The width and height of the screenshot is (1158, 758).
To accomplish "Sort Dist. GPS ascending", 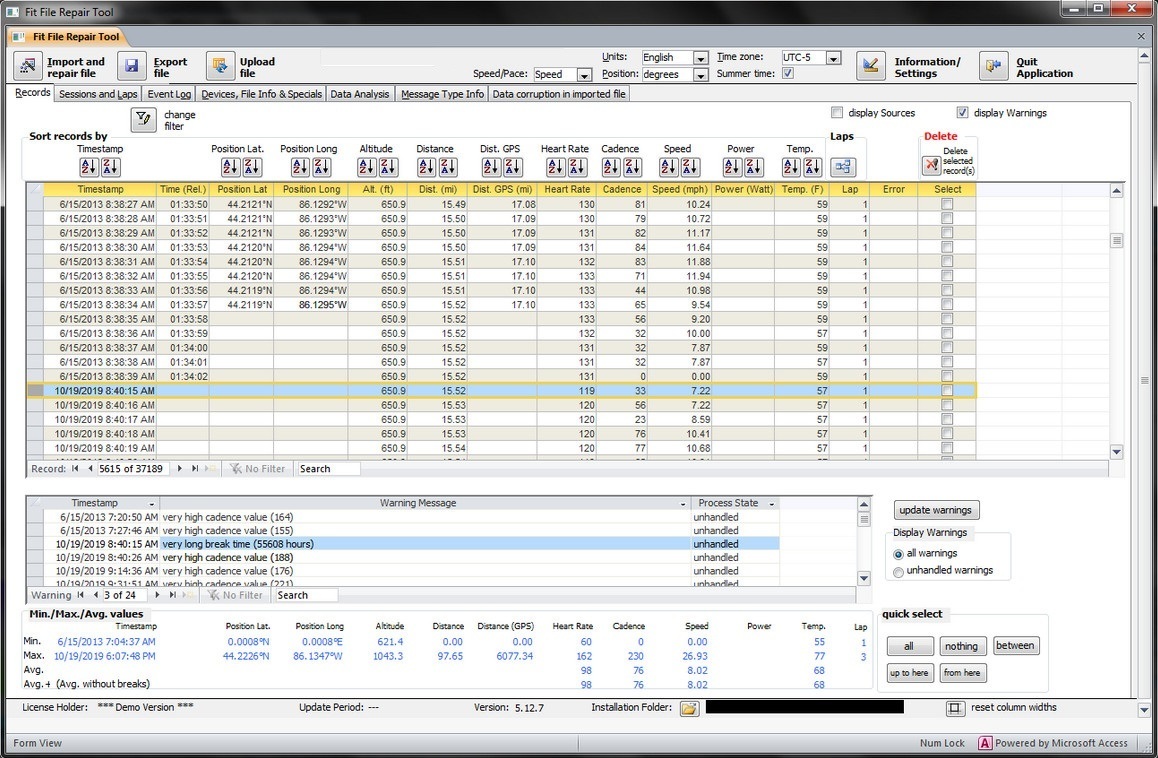I will click(491, 167).
